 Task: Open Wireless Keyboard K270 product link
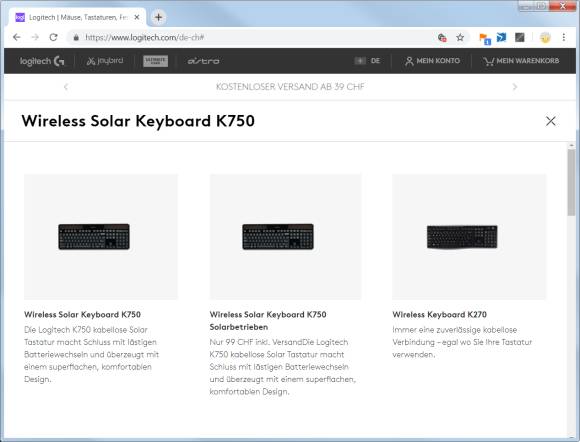click(439, 314)
